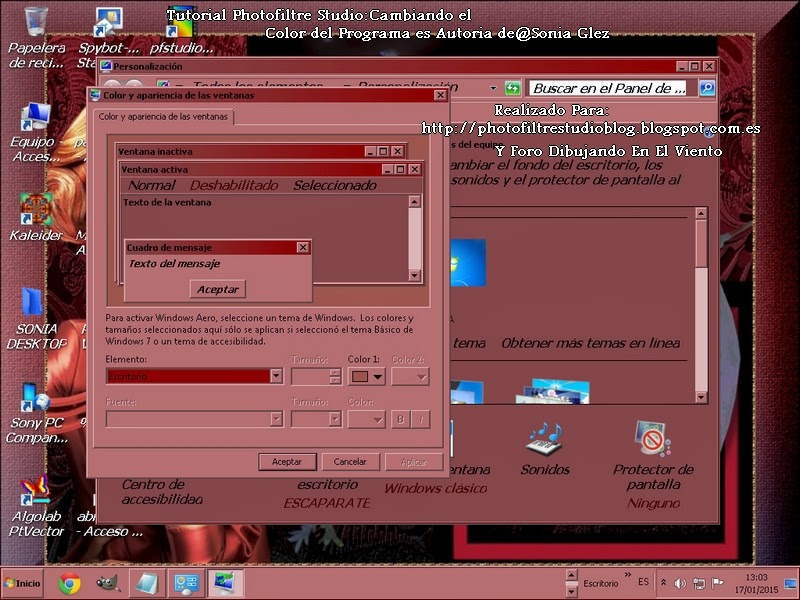
Task: Open the font Color dropdown
Action: (x=366, y=419)
